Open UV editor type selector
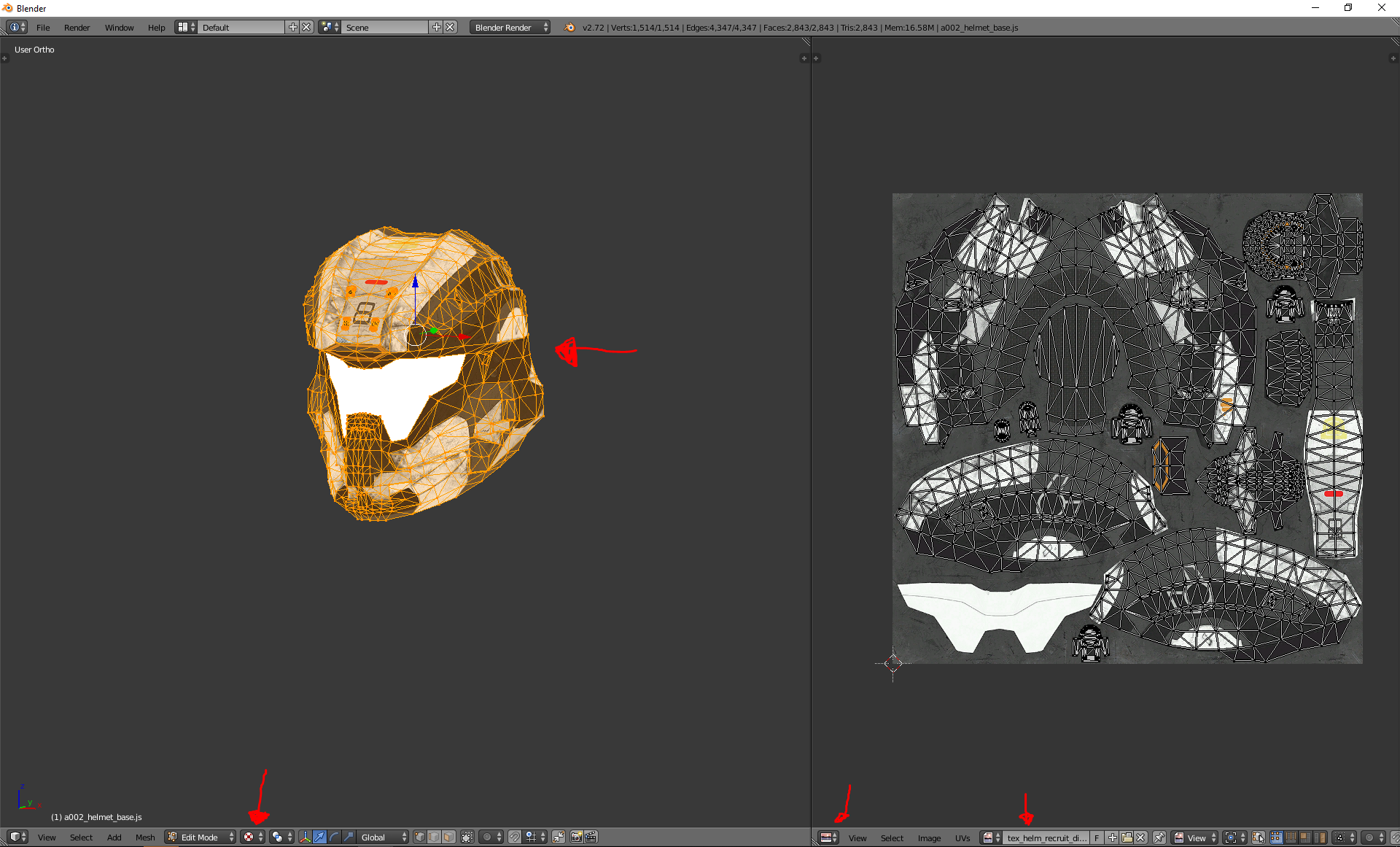1400x847 pixels. pyautogui.click(x=828, y=838)
